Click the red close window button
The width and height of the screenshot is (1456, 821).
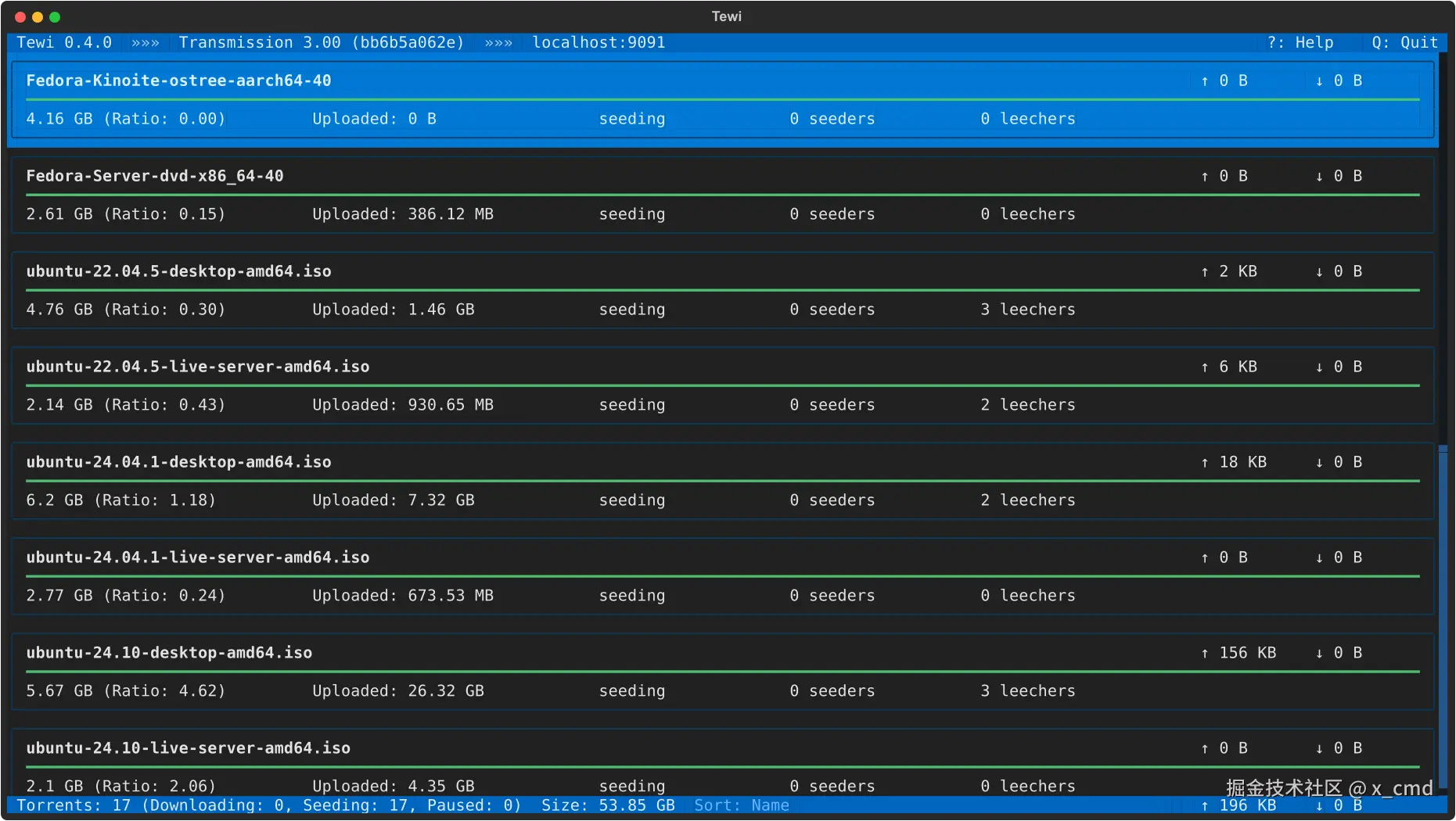(20, 17)
